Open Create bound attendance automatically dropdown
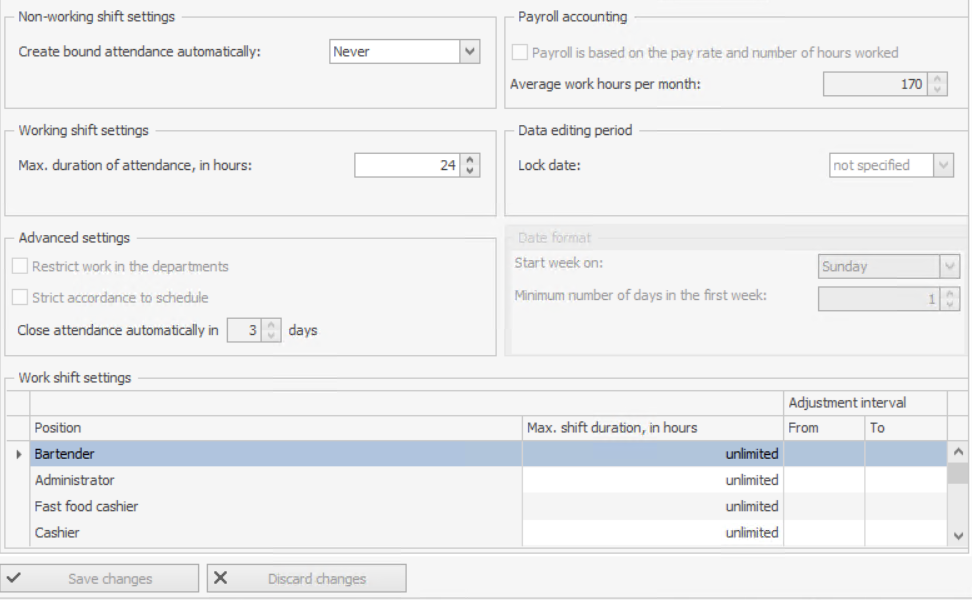 (x=470, y=52)
